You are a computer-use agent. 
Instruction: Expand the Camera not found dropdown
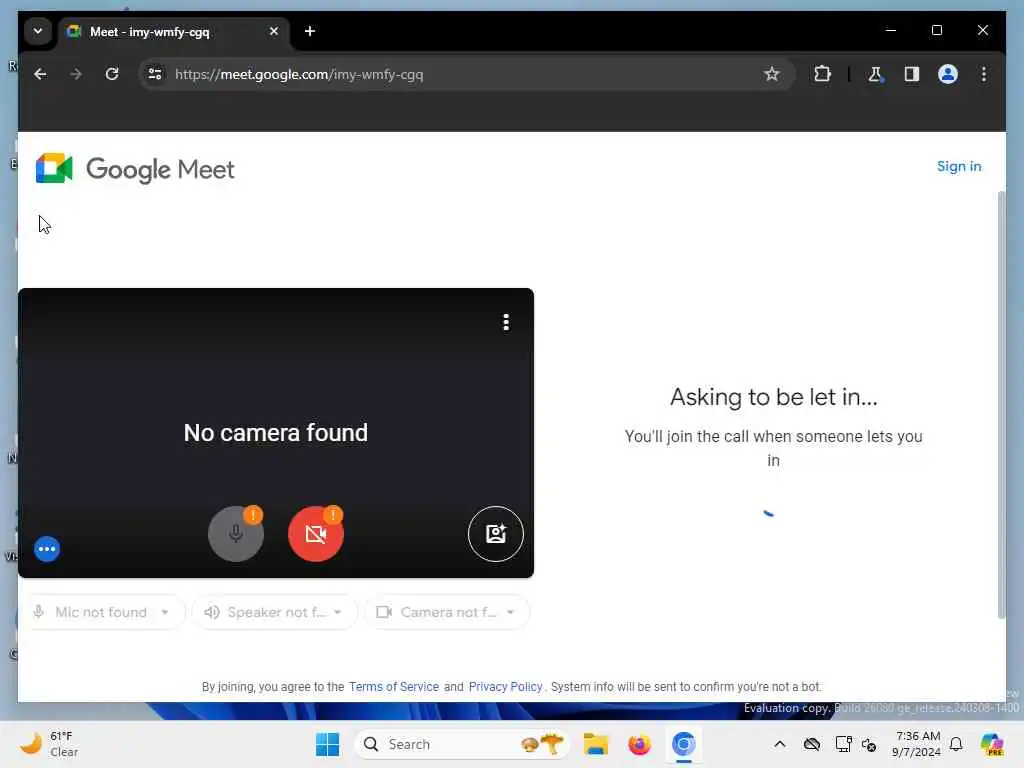[447, 612]
